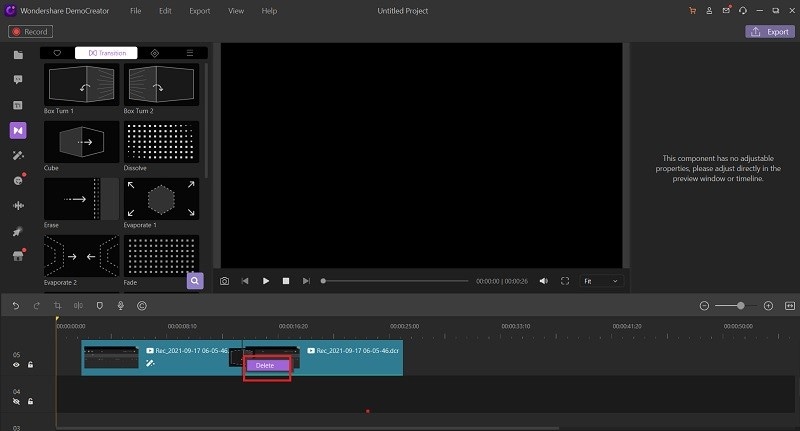Viewport: 800px width, 431px height.
Task: Select the transitions sidebar icon
Action: pyautogui.click(x=18, y=131)
